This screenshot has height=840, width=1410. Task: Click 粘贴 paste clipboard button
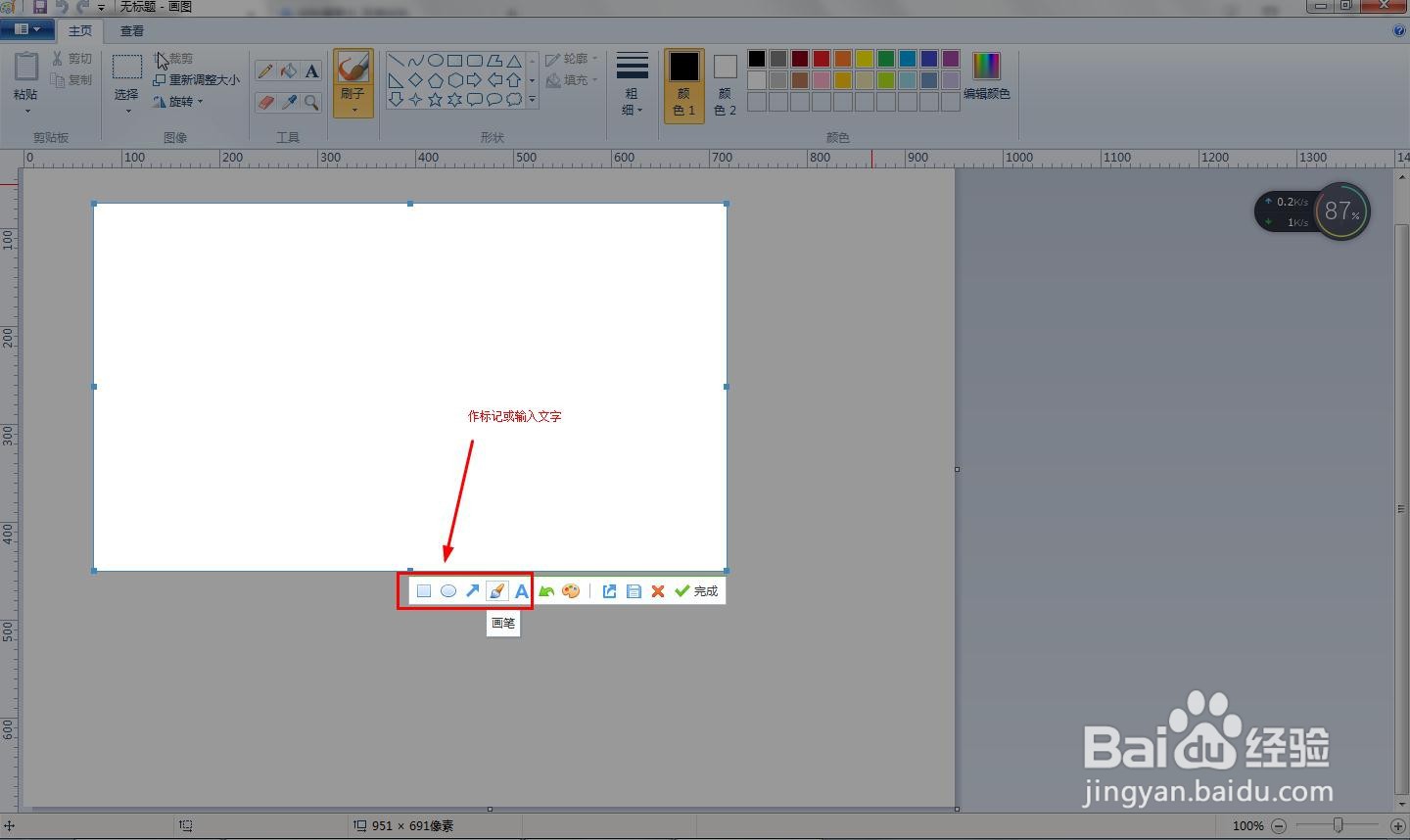coord(26,76)
